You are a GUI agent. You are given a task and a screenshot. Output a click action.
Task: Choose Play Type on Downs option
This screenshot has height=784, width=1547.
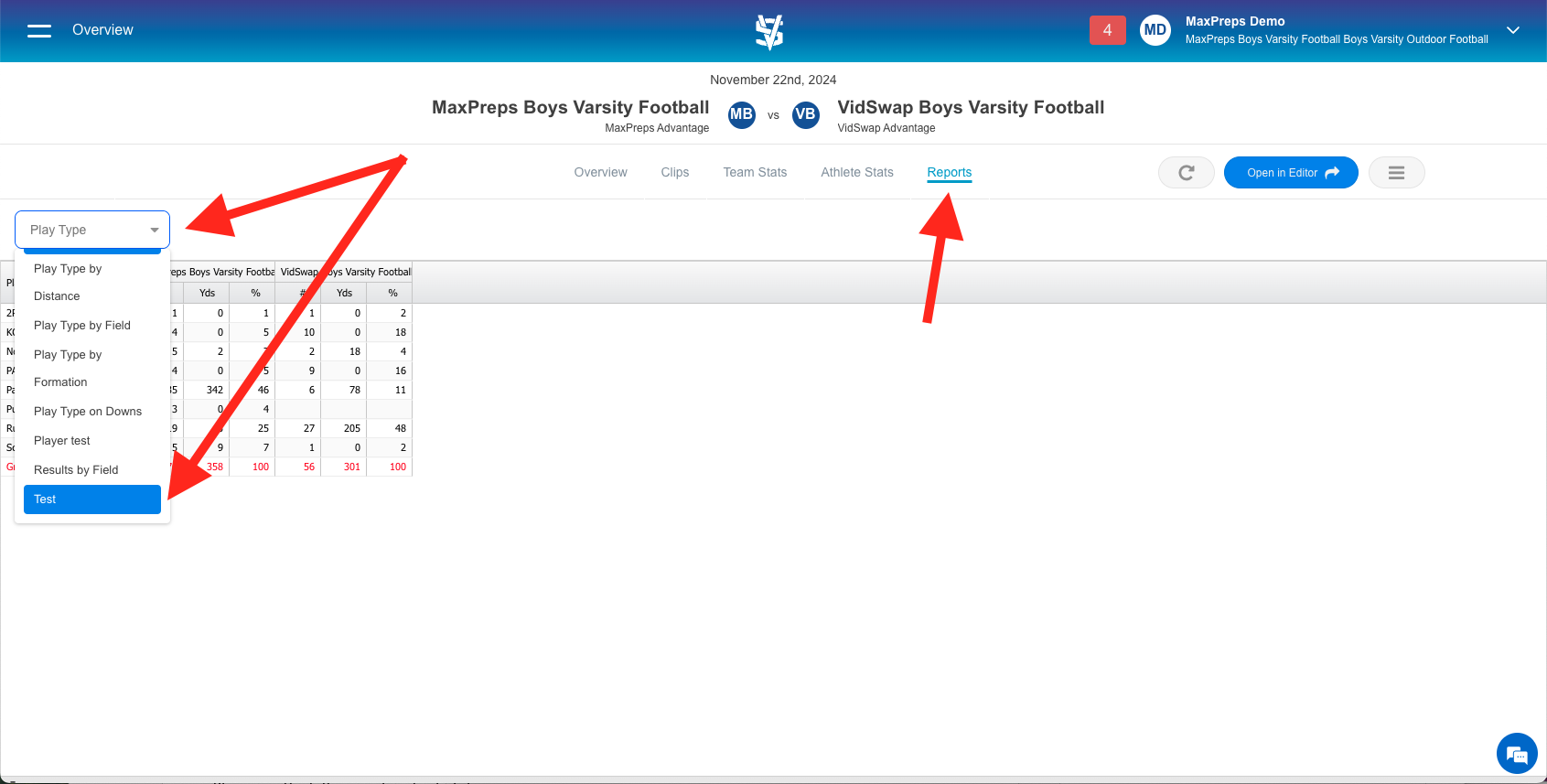tap(92, 411)
